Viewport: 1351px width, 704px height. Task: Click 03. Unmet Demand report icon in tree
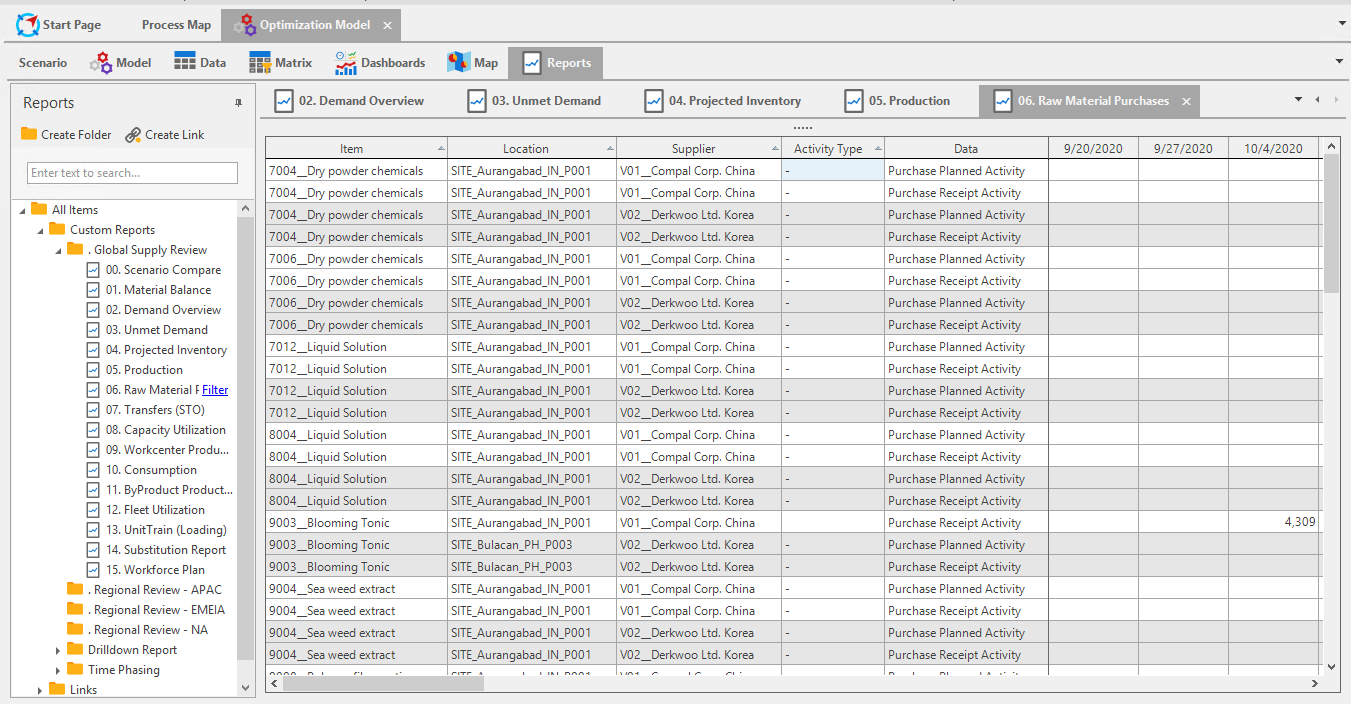click(94, 330)
